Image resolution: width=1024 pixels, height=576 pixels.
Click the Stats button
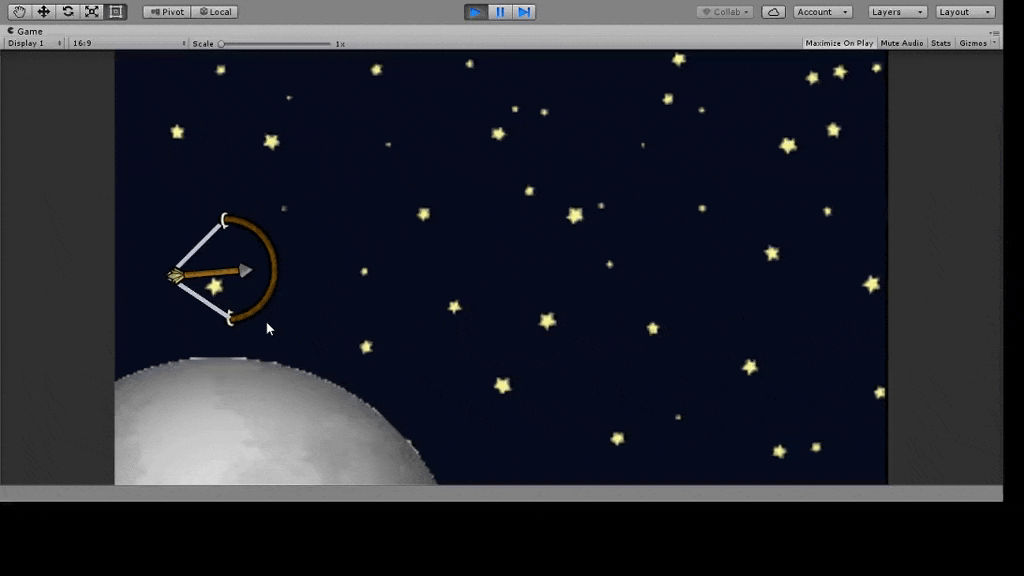click(941, 43)
